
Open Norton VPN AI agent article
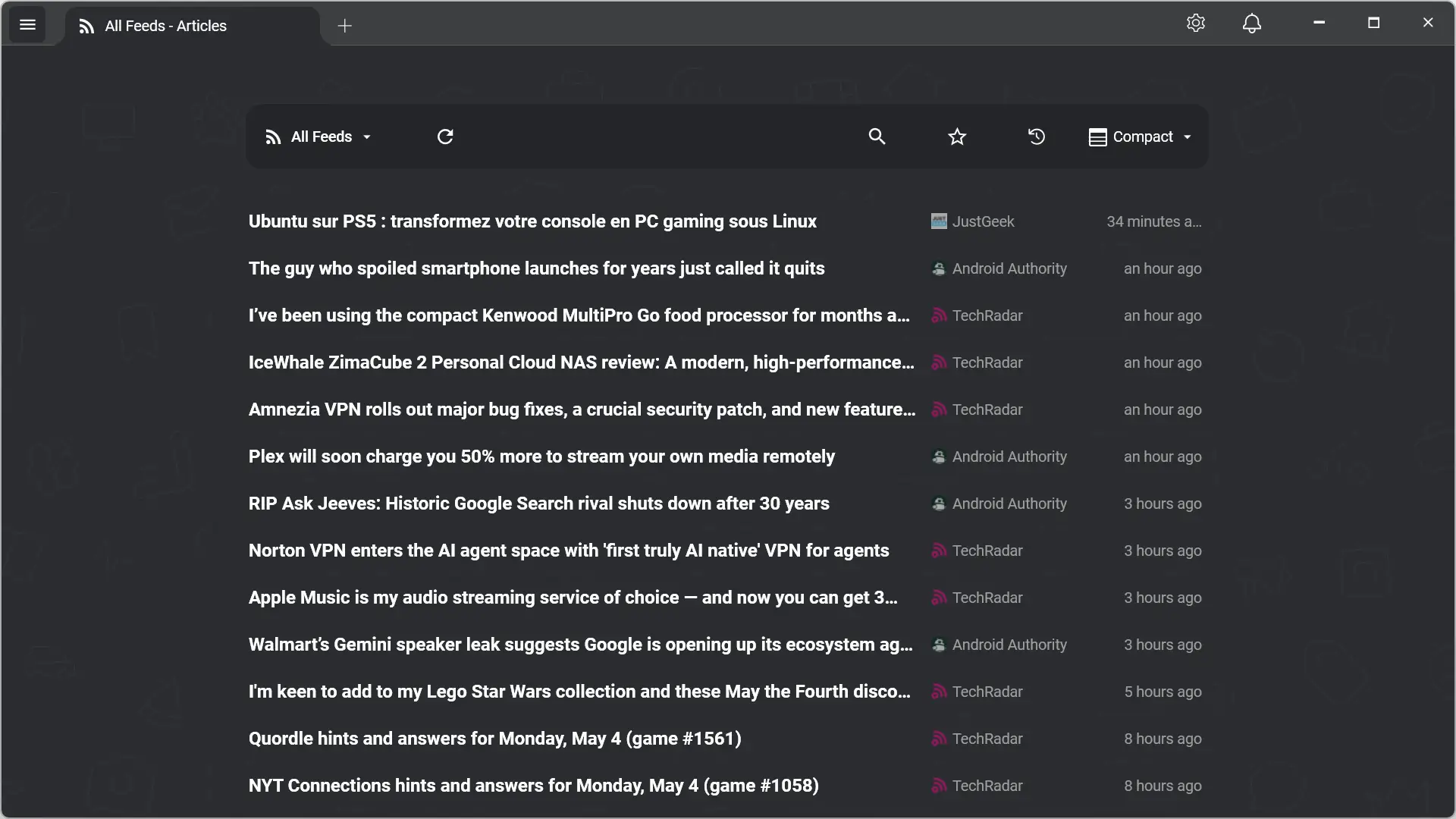[x=569, y=551]
